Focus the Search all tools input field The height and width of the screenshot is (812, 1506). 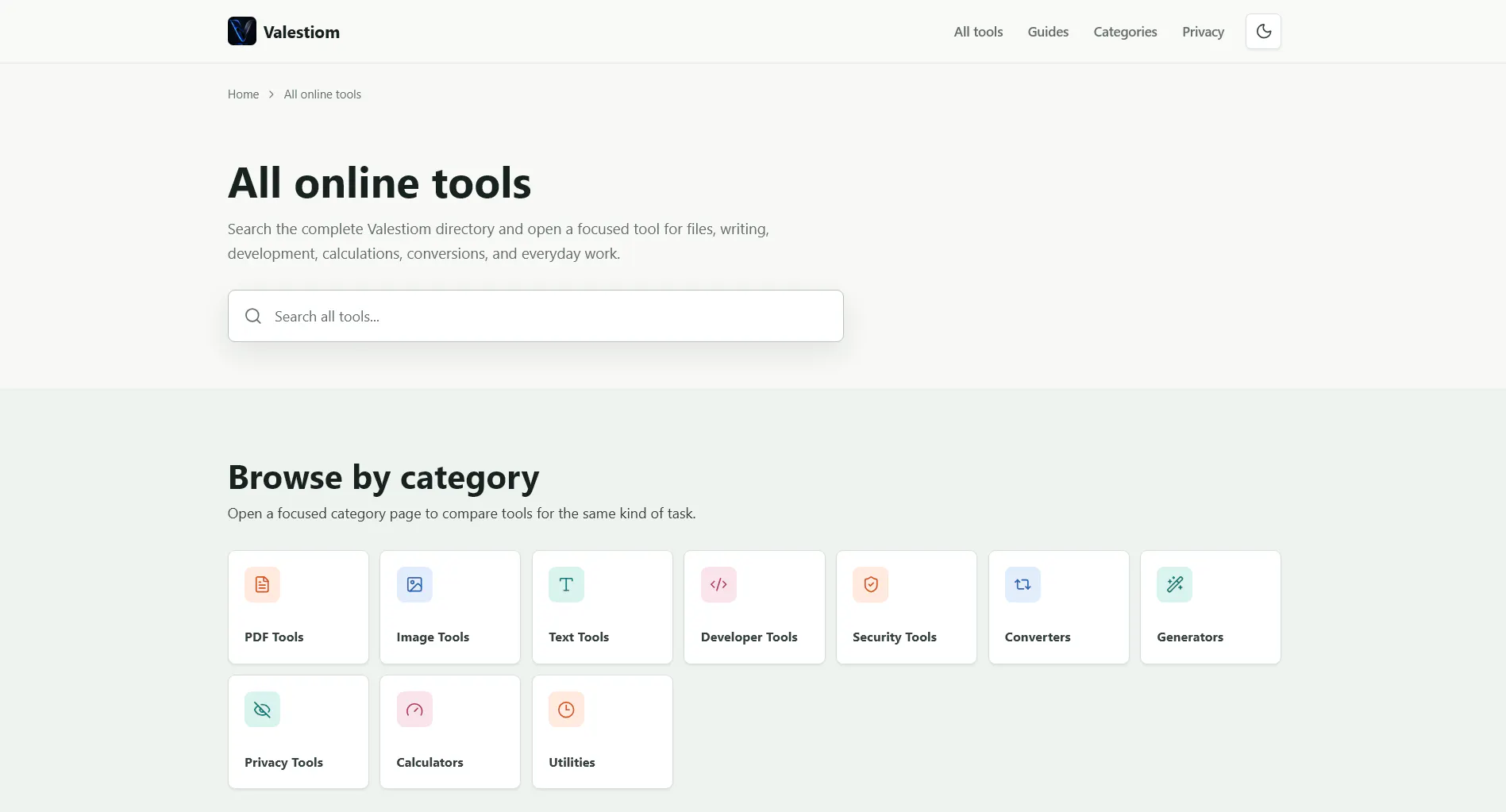tap(535, 316)
